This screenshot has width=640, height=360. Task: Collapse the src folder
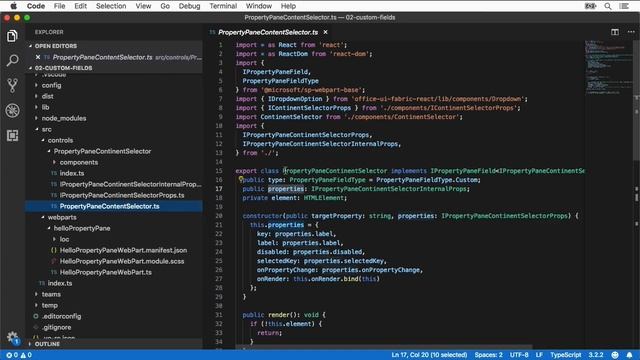[47, 129]
